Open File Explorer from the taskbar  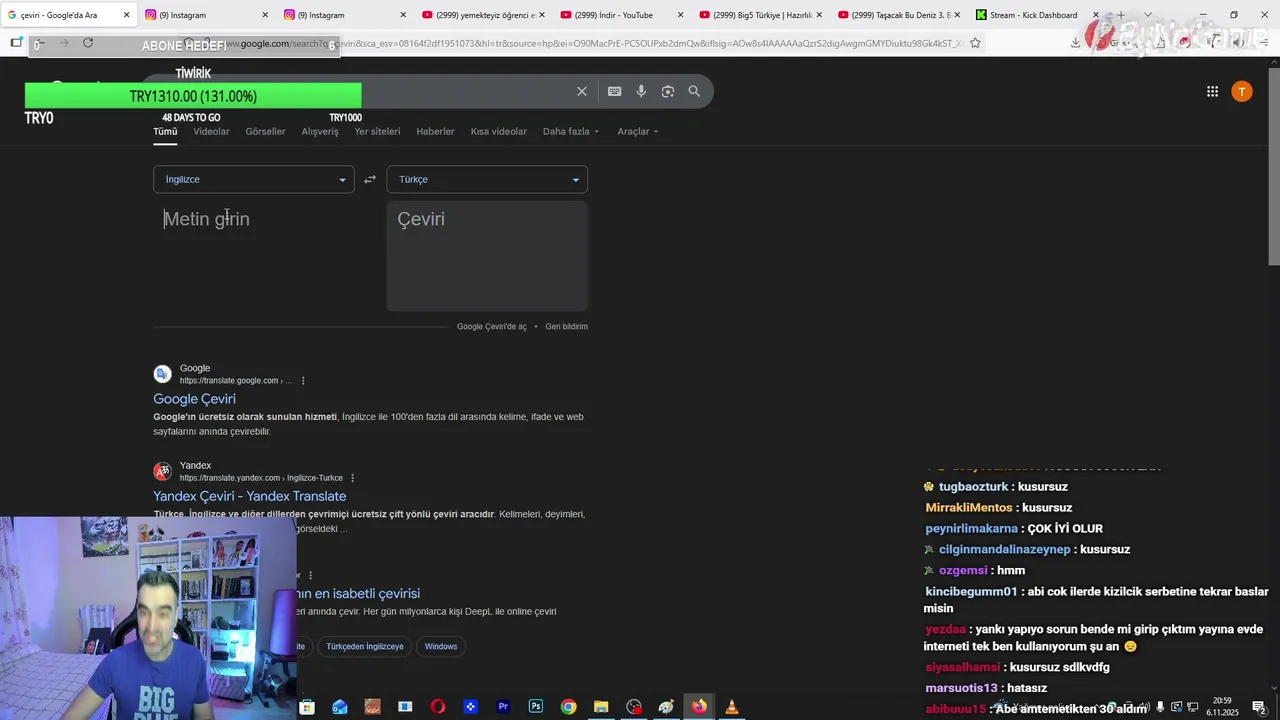[601, 707]
